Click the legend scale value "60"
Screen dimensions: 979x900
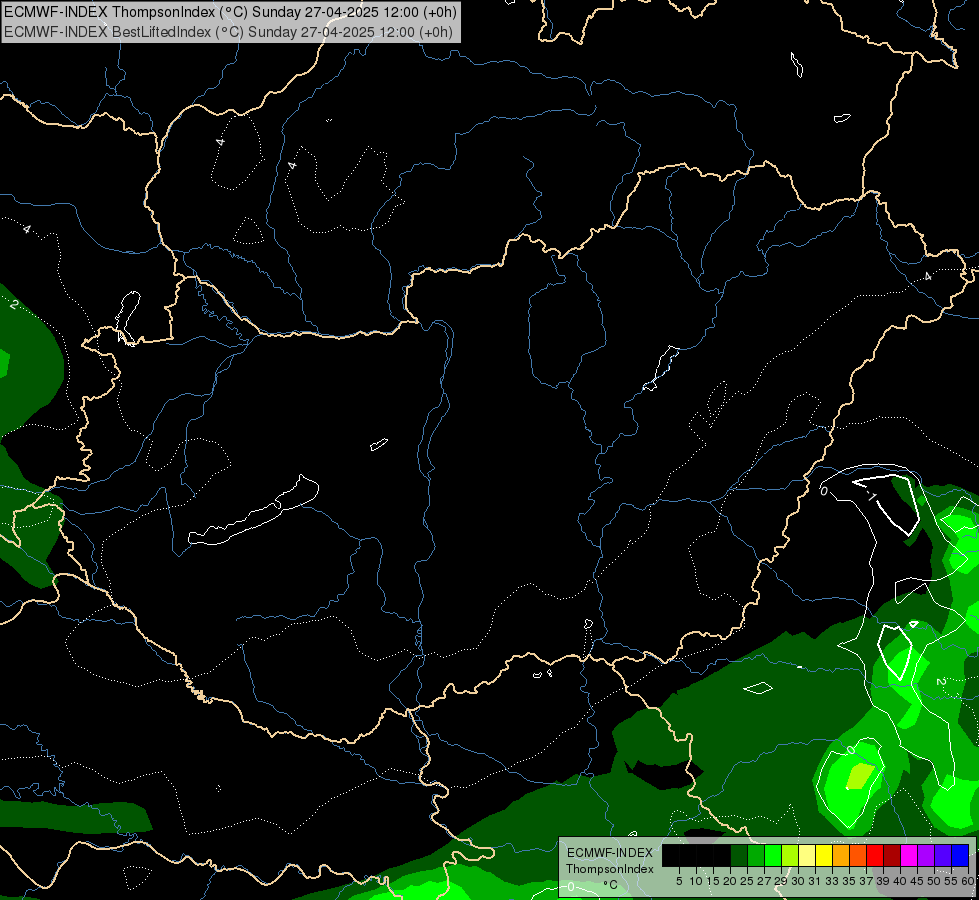click(968, 881)
